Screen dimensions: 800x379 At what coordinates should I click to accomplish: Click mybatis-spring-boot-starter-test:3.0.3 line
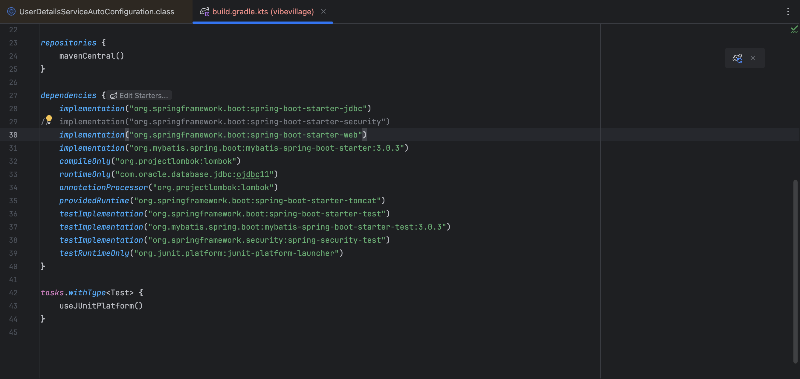point(255,227)
